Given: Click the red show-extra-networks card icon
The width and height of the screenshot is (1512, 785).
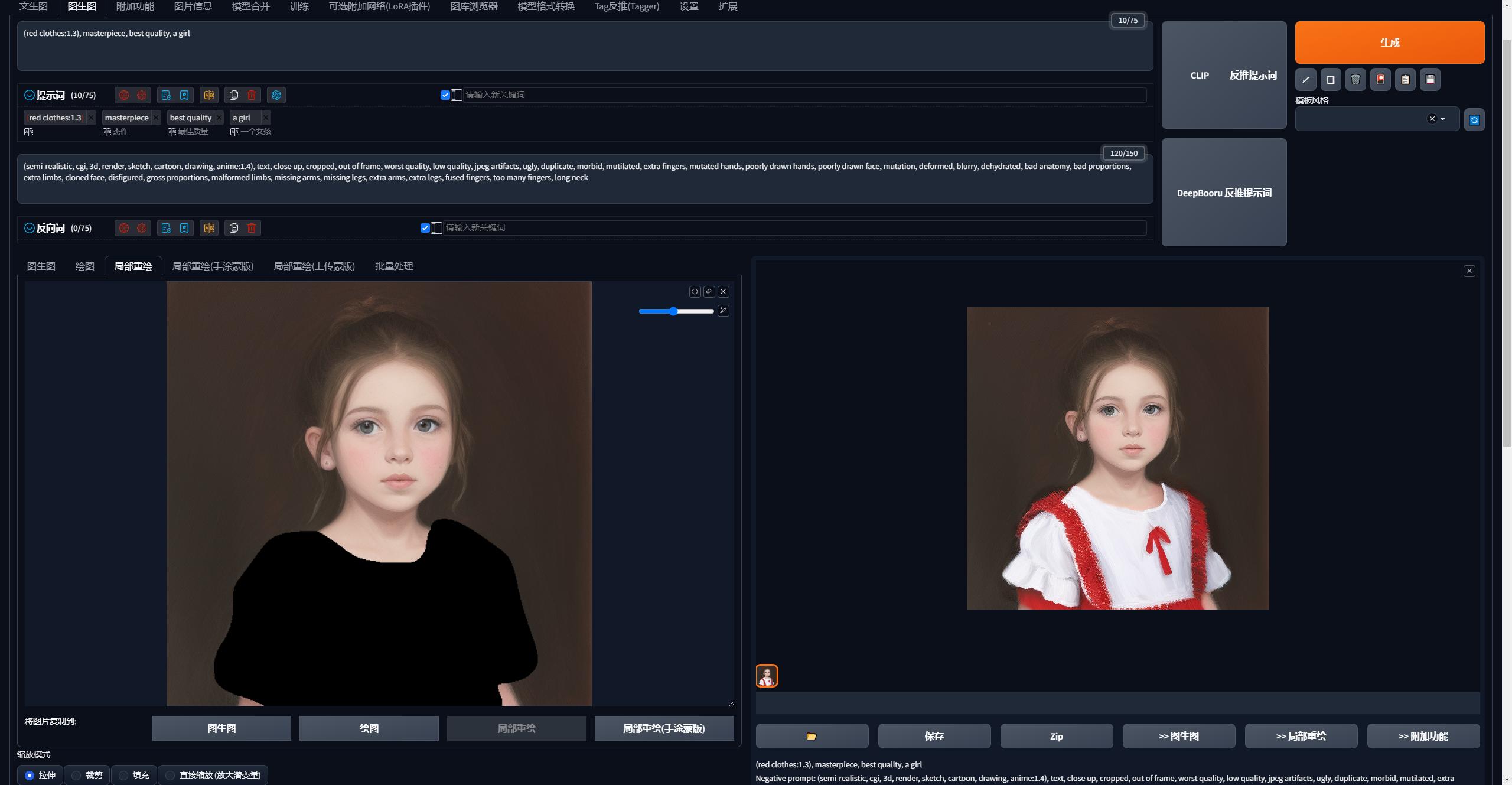Looking at the screenshot, I should pos(1380,79).
